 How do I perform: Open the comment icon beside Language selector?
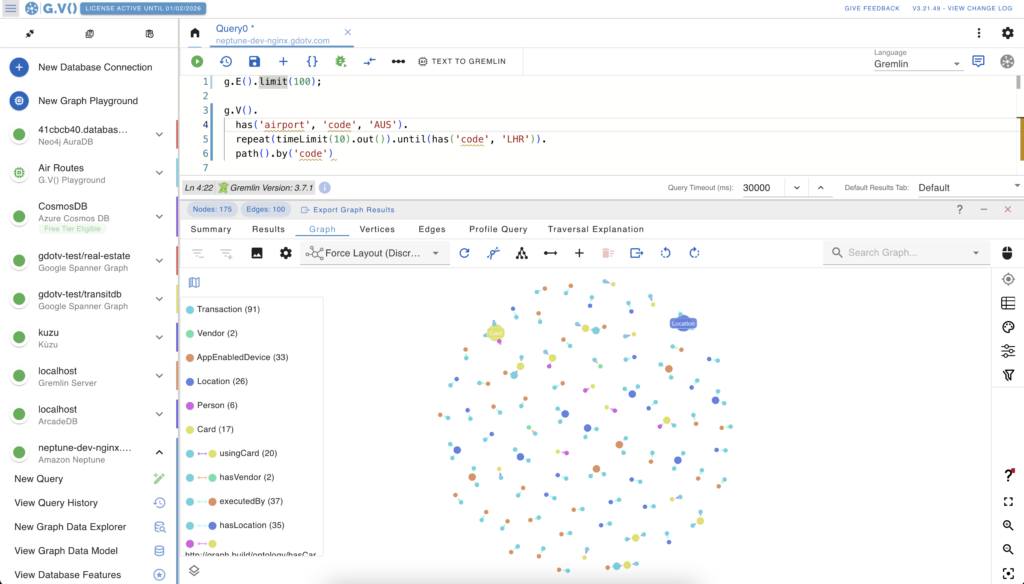coord(978,61)
